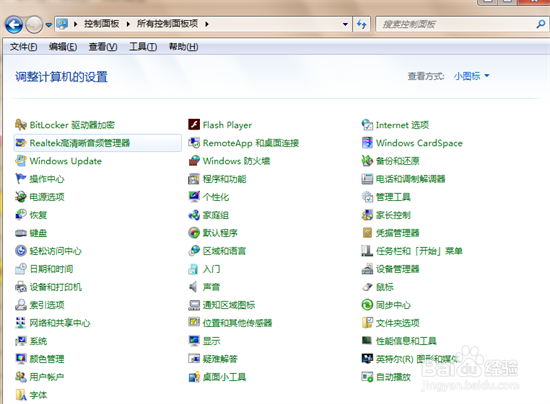Screen dimensions: 550x404
Task: Open the 管理工具 link
Action: coord(393,197)
